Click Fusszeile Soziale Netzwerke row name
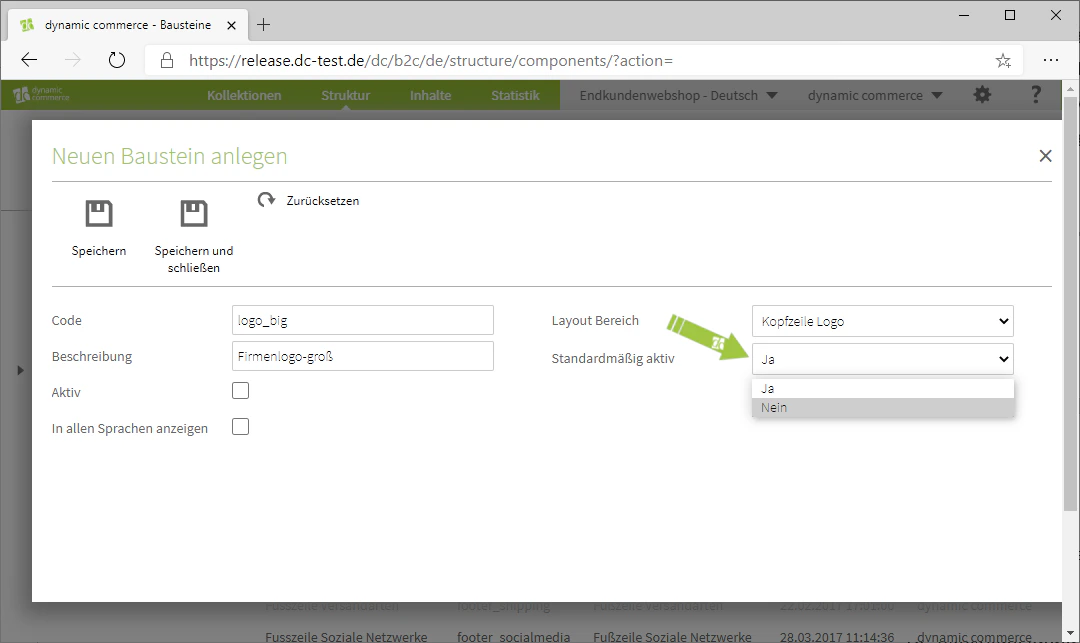The width and height of the screenshot is (1080, 643). coord(346,637)
